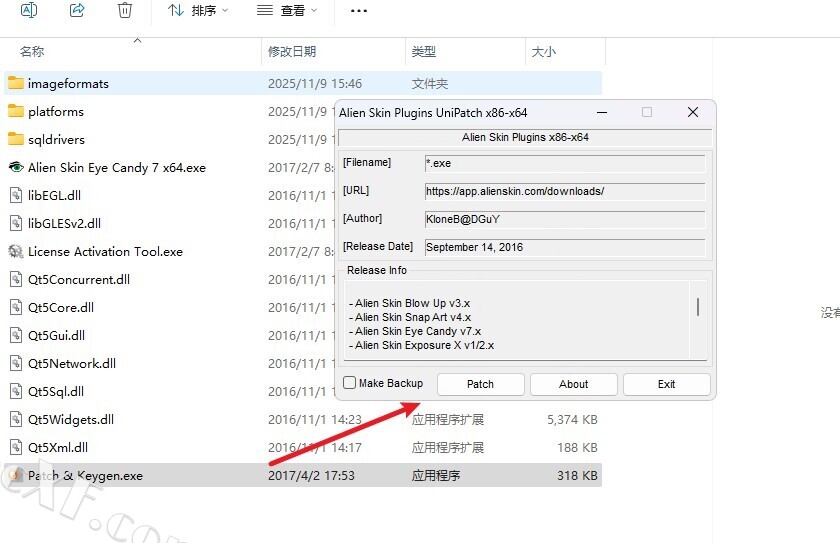This screenshot has width=840, height=543.
Task: Click the URL text field
Action: pos(564,191)
